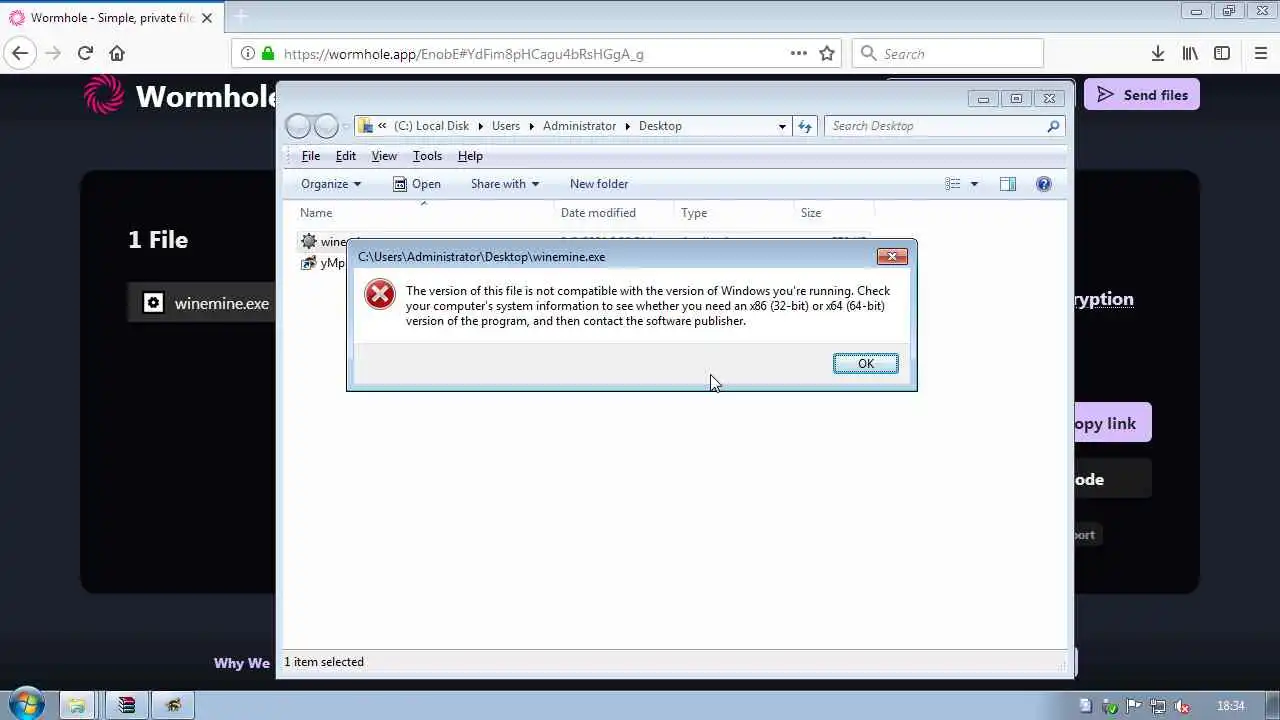Bookmark this page with the star icon
This screenshot has height=720, width=1280.
pyautogui.click(x=827, y=53)
